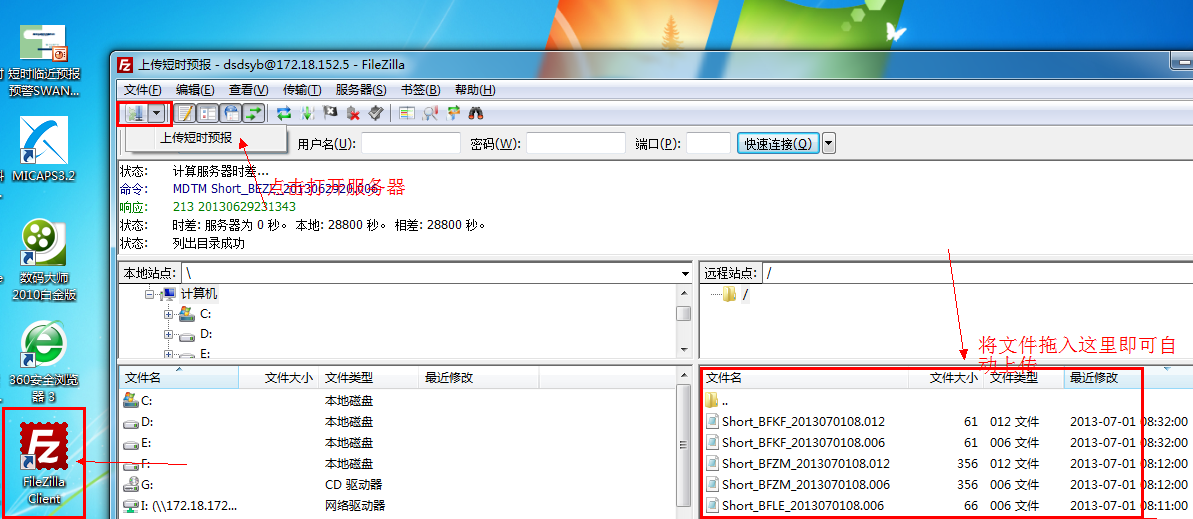Open 360安全浏览器 desktop shortcut
The image size is (1193, 519).
pos(43,361)
